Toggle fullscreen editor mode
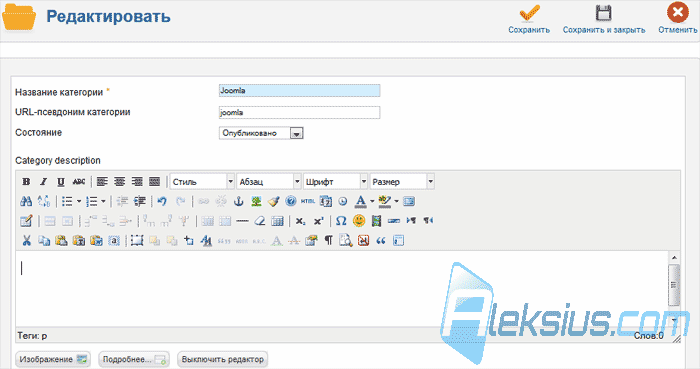This screenshot has height=369, width=700. tap(409, 201)
